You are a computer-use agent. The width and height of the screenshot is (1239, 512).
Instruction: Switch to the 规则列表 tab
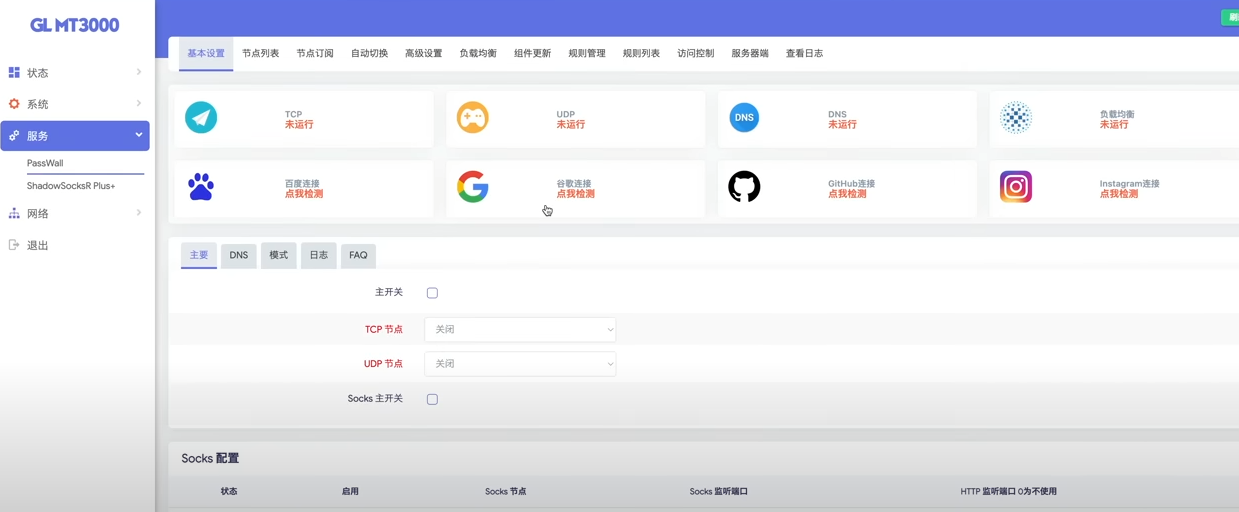[641, 54]
